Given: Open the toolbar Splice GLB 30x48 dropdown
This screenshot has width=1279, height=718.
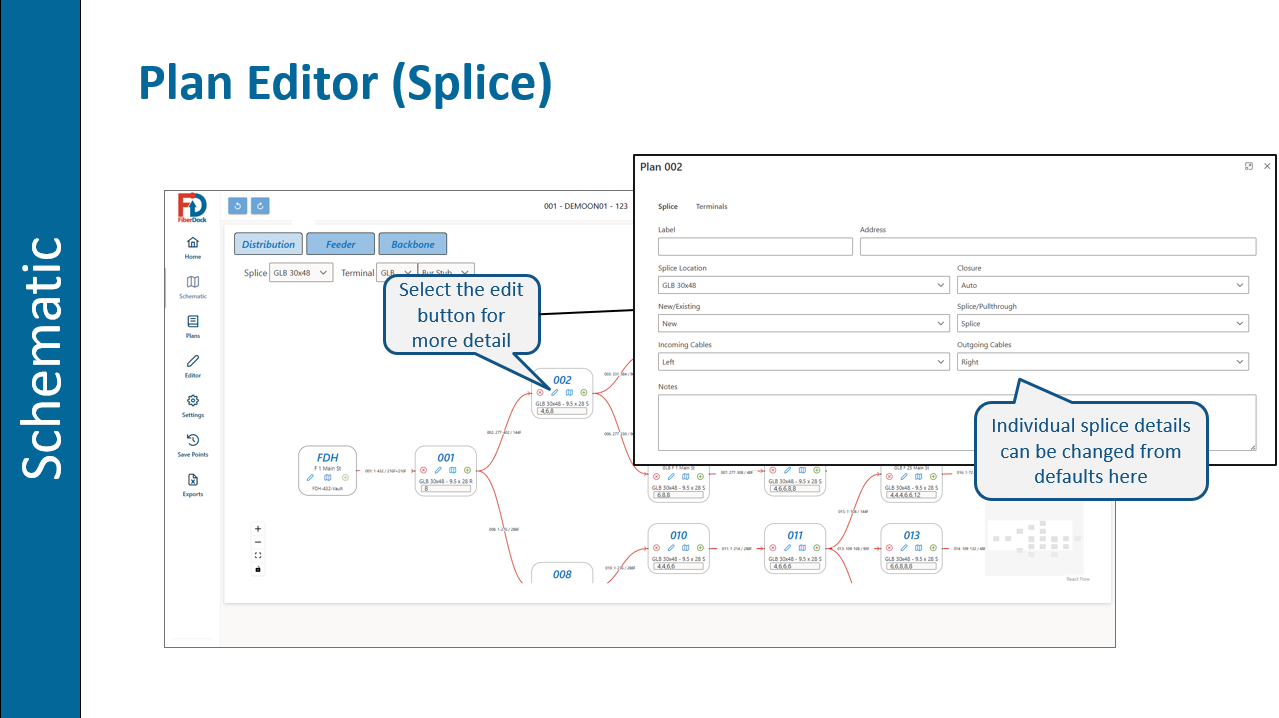Looking at the screenshot, I should click(x=301, y=273).
